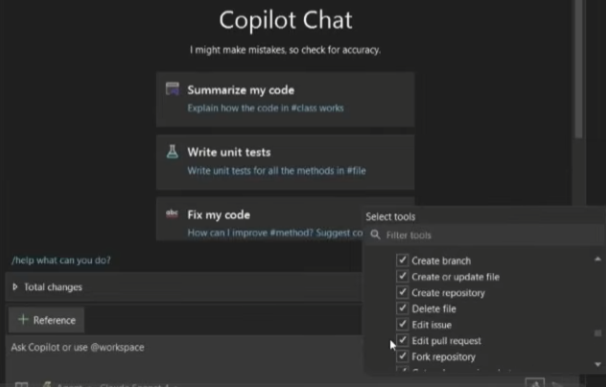Open the Summarize my code suggestion
606x387 pixels.
[x=285, y=99]
